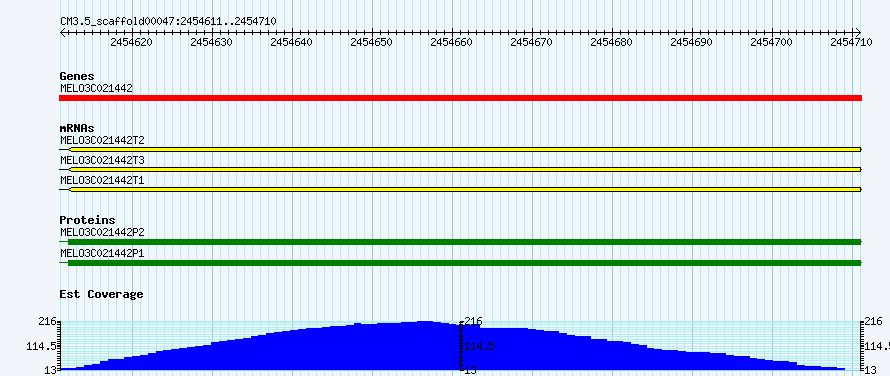Image resolution: width=890 pixels, height=376 pixels.
Task: Open the Genes track heading
Action: coord(77,76)
